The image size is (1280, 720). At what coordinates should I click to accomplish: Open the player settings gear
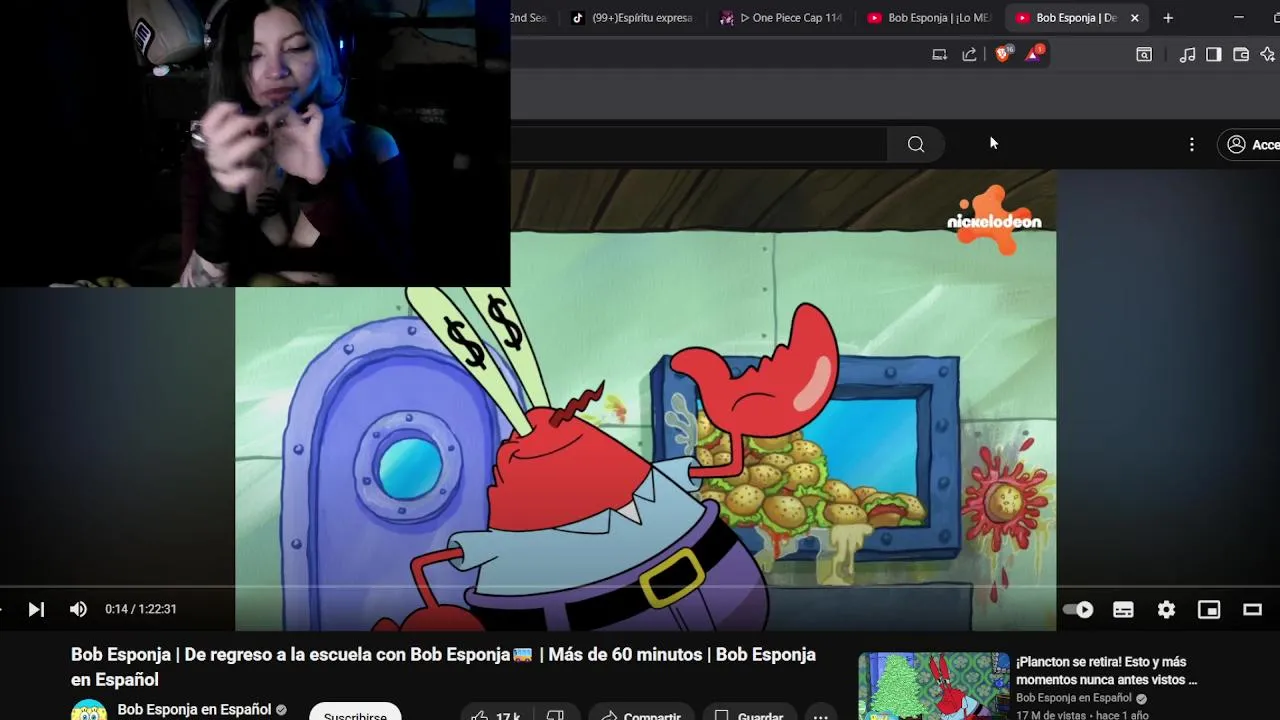tap(1166, 609)
